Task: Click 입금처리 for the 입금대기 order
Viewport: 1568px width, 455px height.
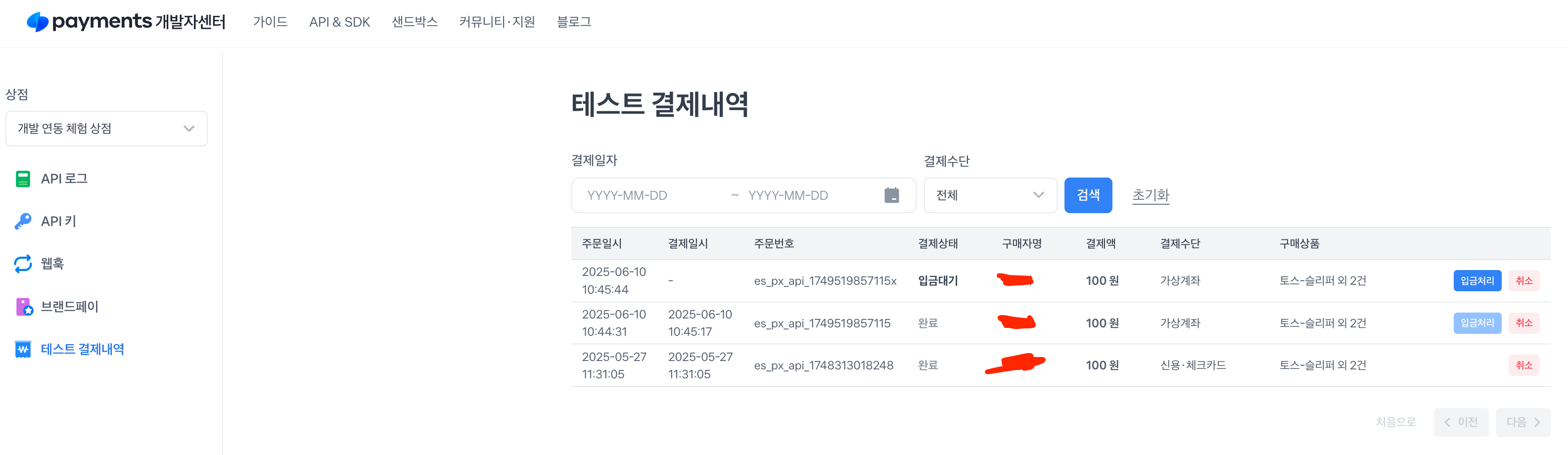Action: point(1476,280)
